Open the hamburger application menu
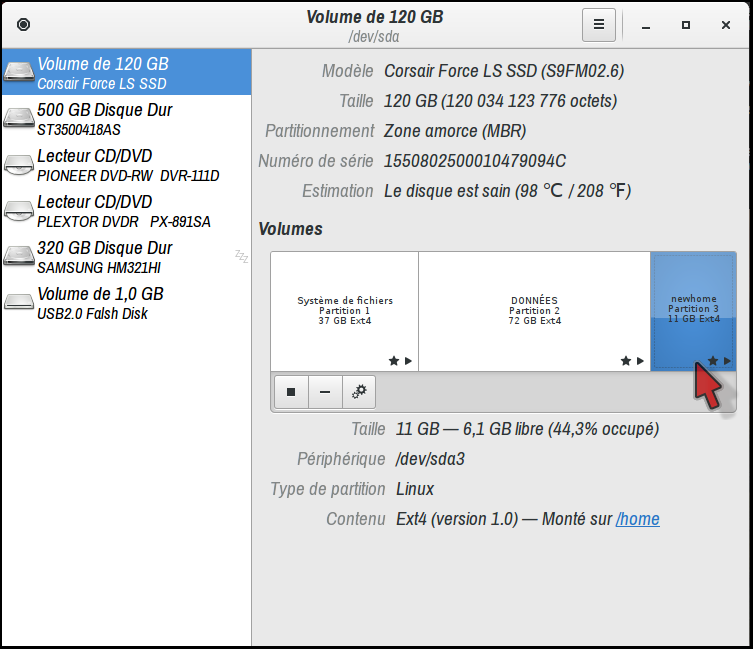Screen dimensions: 753x649 tap(598, 25)
